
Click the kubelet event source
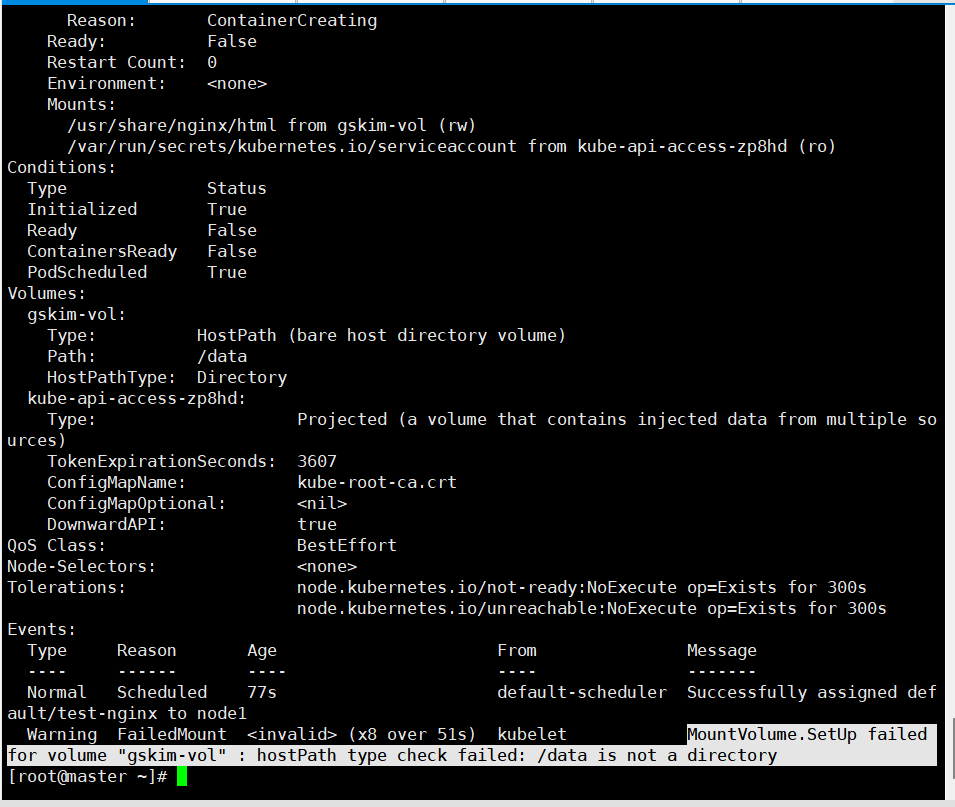point(532,735)
